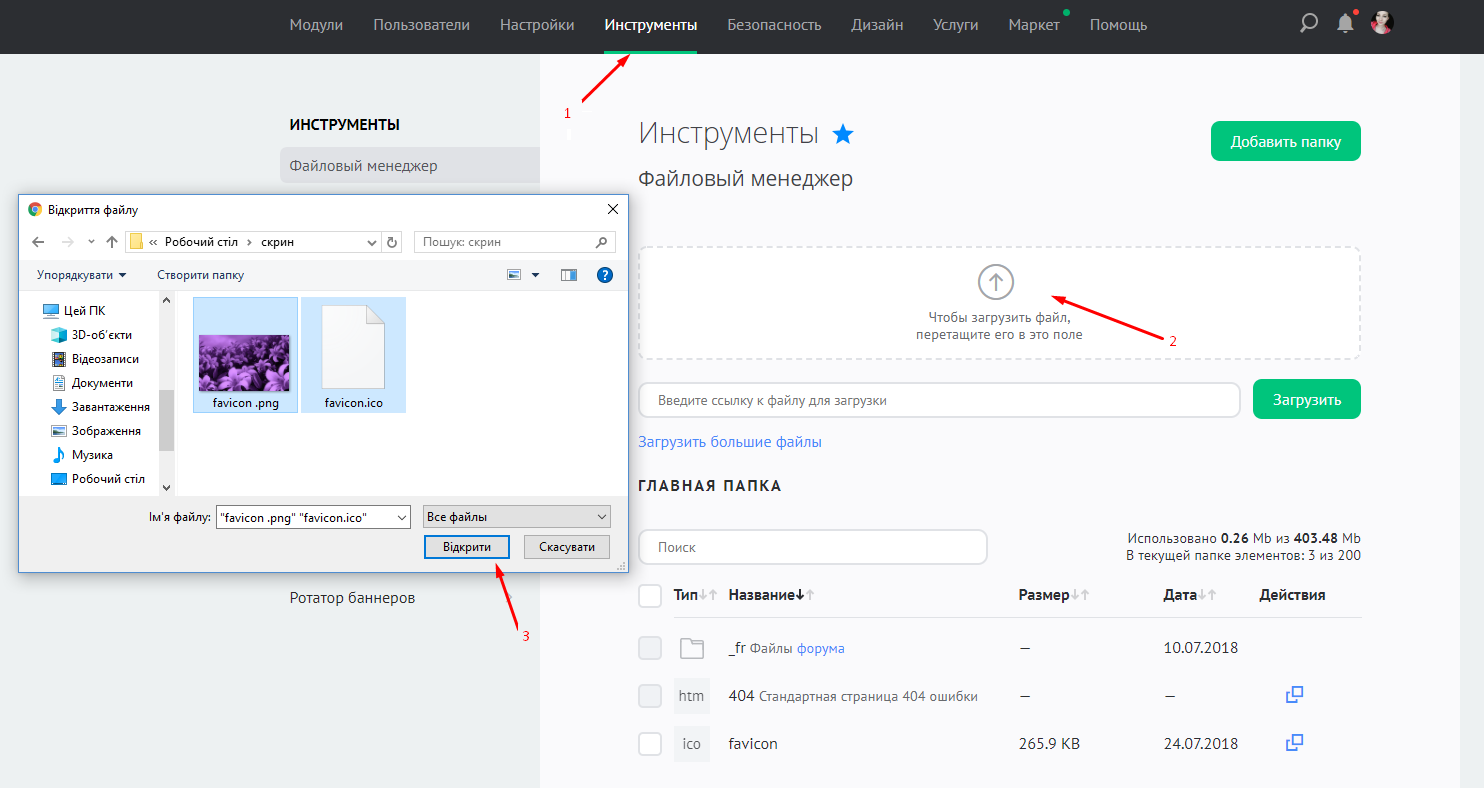The image size is (1484, 788).
Task: Open the notifications bell icon
Action: [x=1345, y=24]
